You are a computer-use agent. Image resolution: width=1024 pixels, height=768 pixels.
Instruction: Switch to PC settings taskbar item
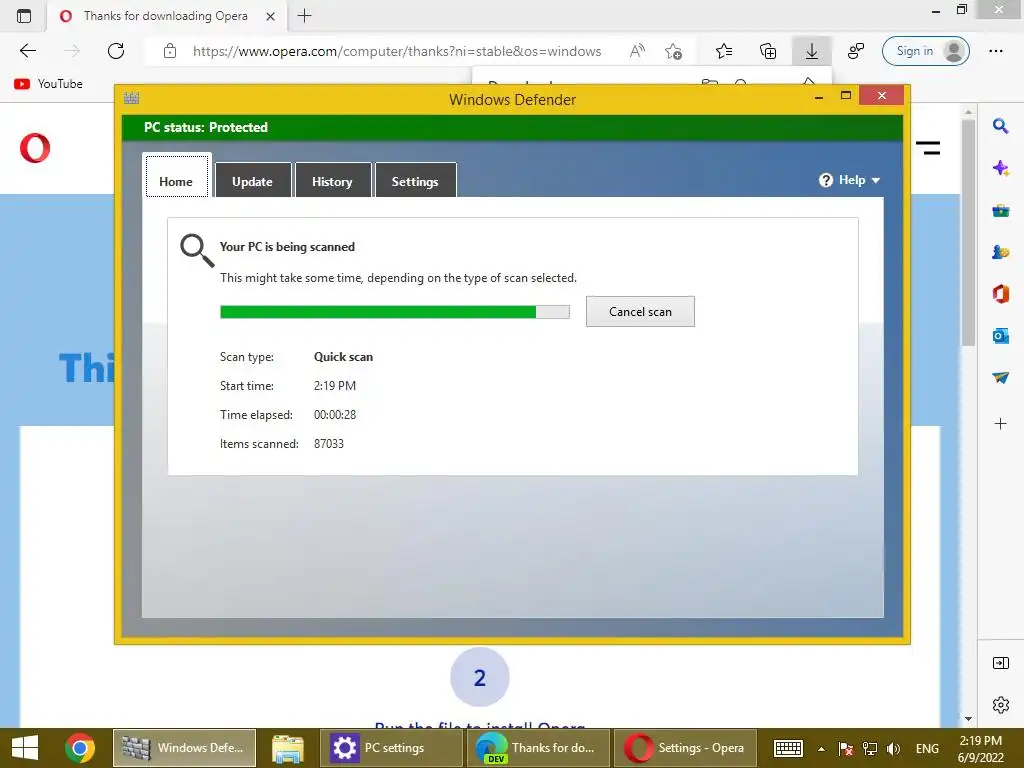click(391, 748)
